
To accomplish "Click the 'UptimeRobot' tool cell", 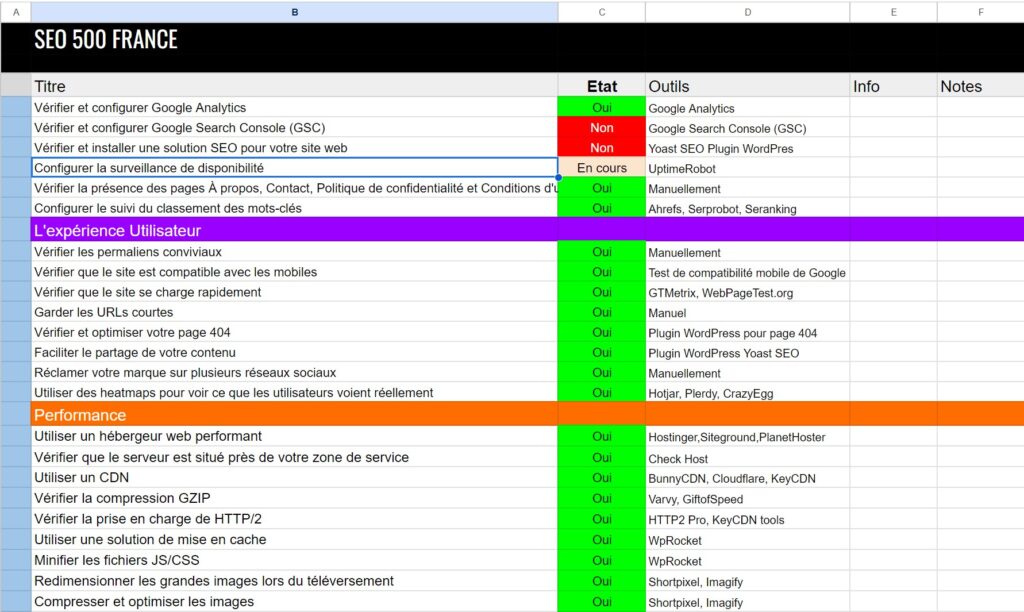I will tap(747, 169).
